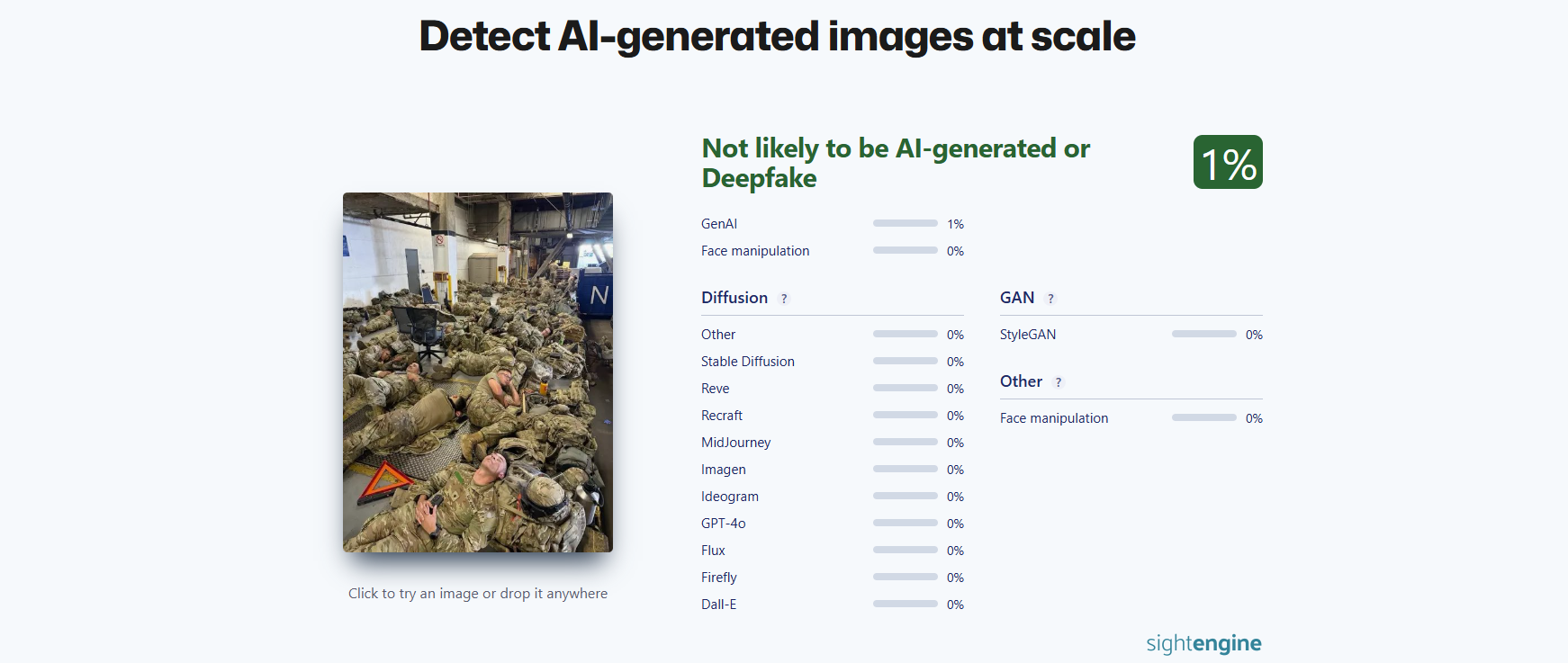Viewport: 1568px width, 663px height.
Task: Select the MidJourney row label
Action: point(736,443)
